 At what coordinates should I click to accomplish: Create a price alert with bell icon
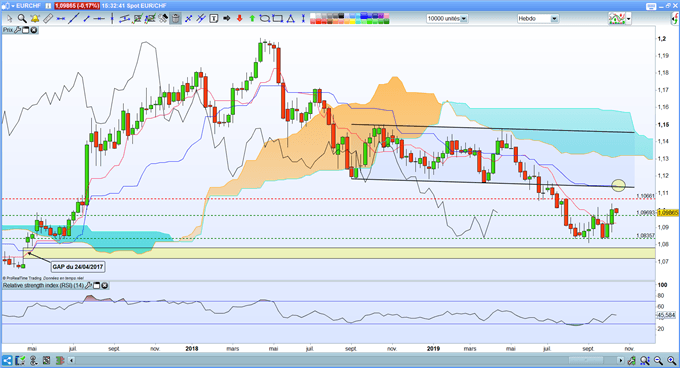pyautogui.click(x=35, y=19)
